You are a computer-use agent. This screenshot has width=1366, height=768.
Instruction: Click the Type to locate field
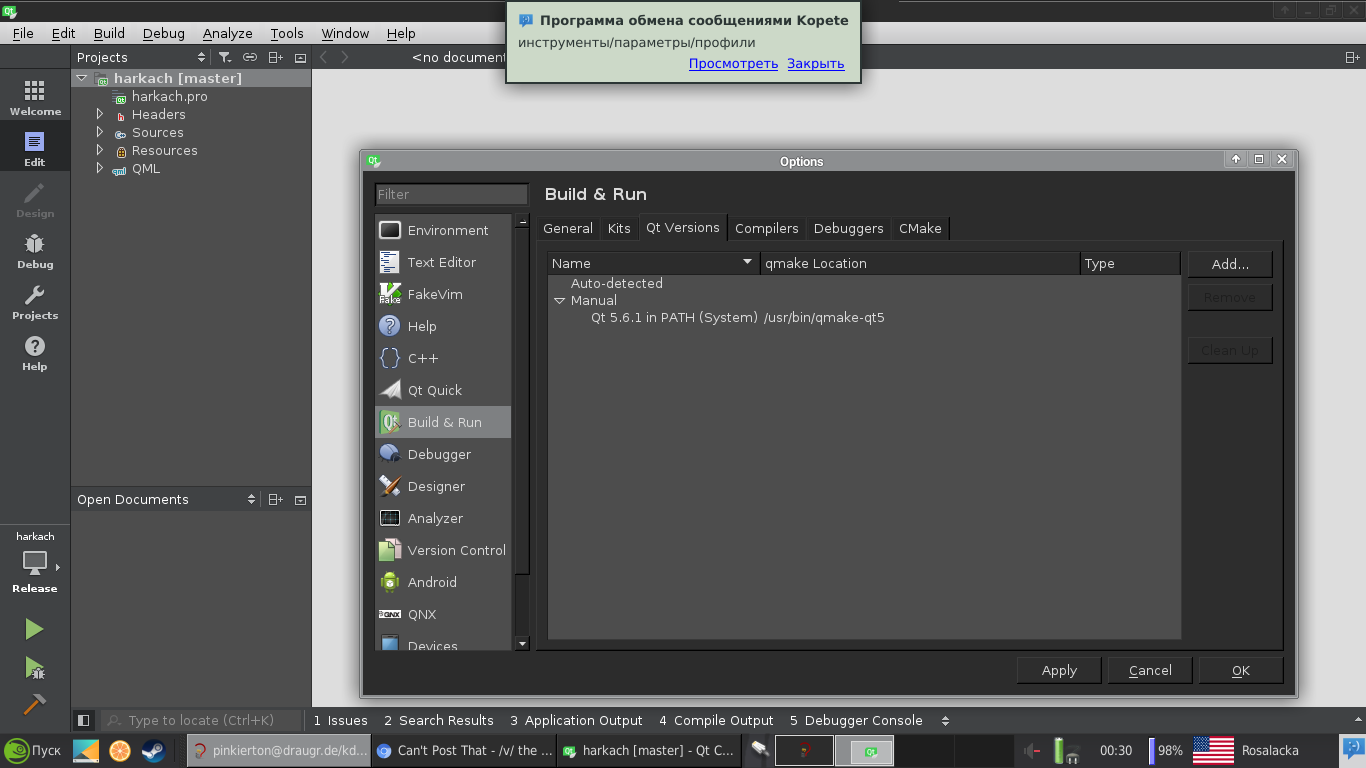tap(201, 720)
